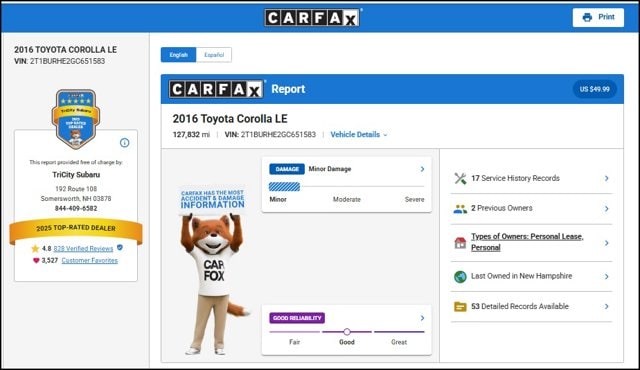Switch report language to Español

click(214, 55)
